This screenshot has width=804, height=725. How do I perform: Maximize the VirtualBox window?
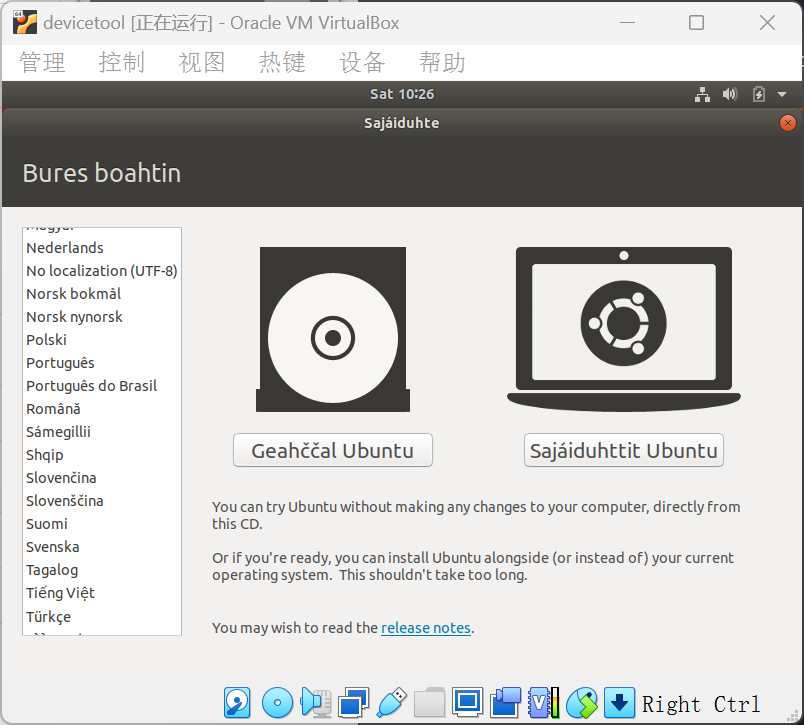[696, 23]
